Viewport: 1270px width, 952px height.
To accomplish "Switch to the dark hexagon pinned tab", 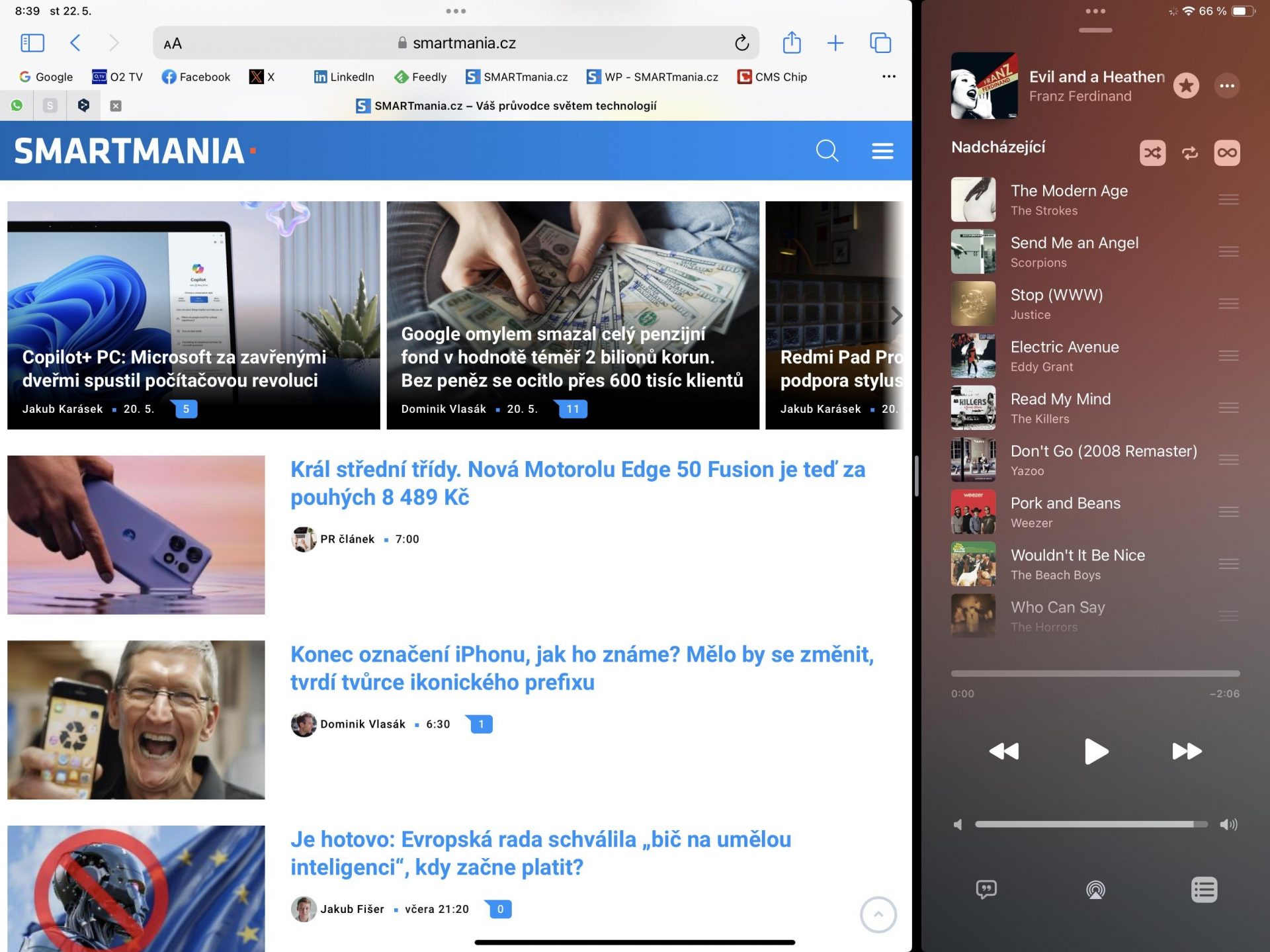I will point(83,105).
